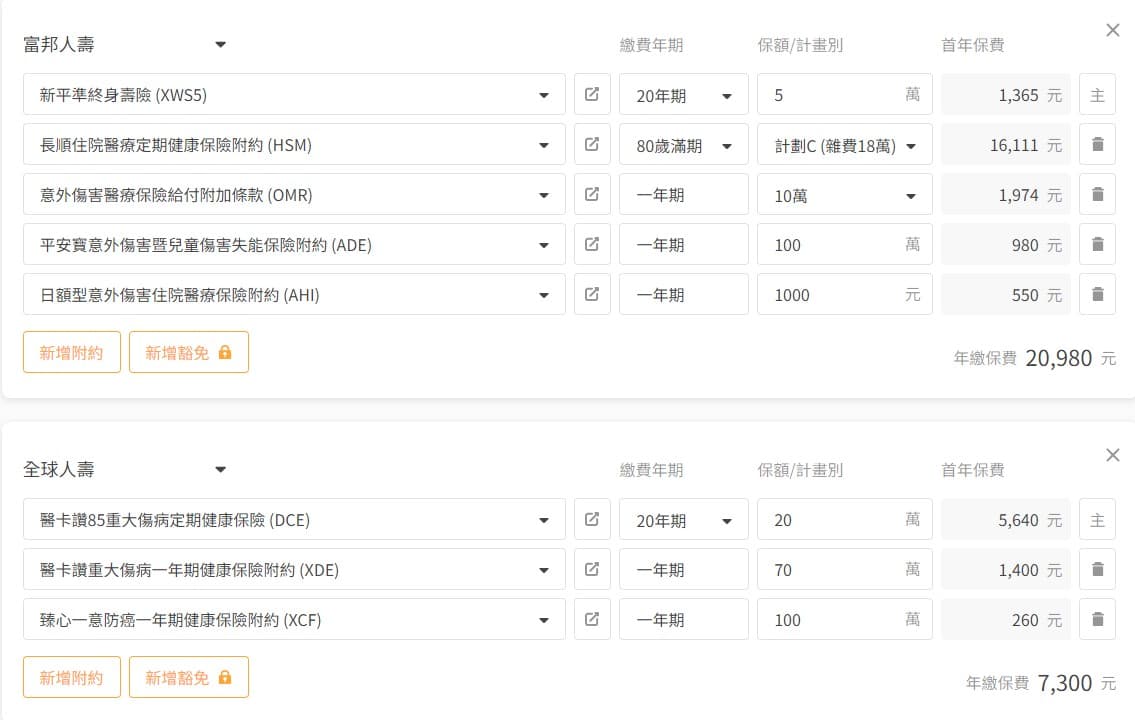
Task: Click 新增附約 under 富邦人壽
Action: (x=72, y=352)
